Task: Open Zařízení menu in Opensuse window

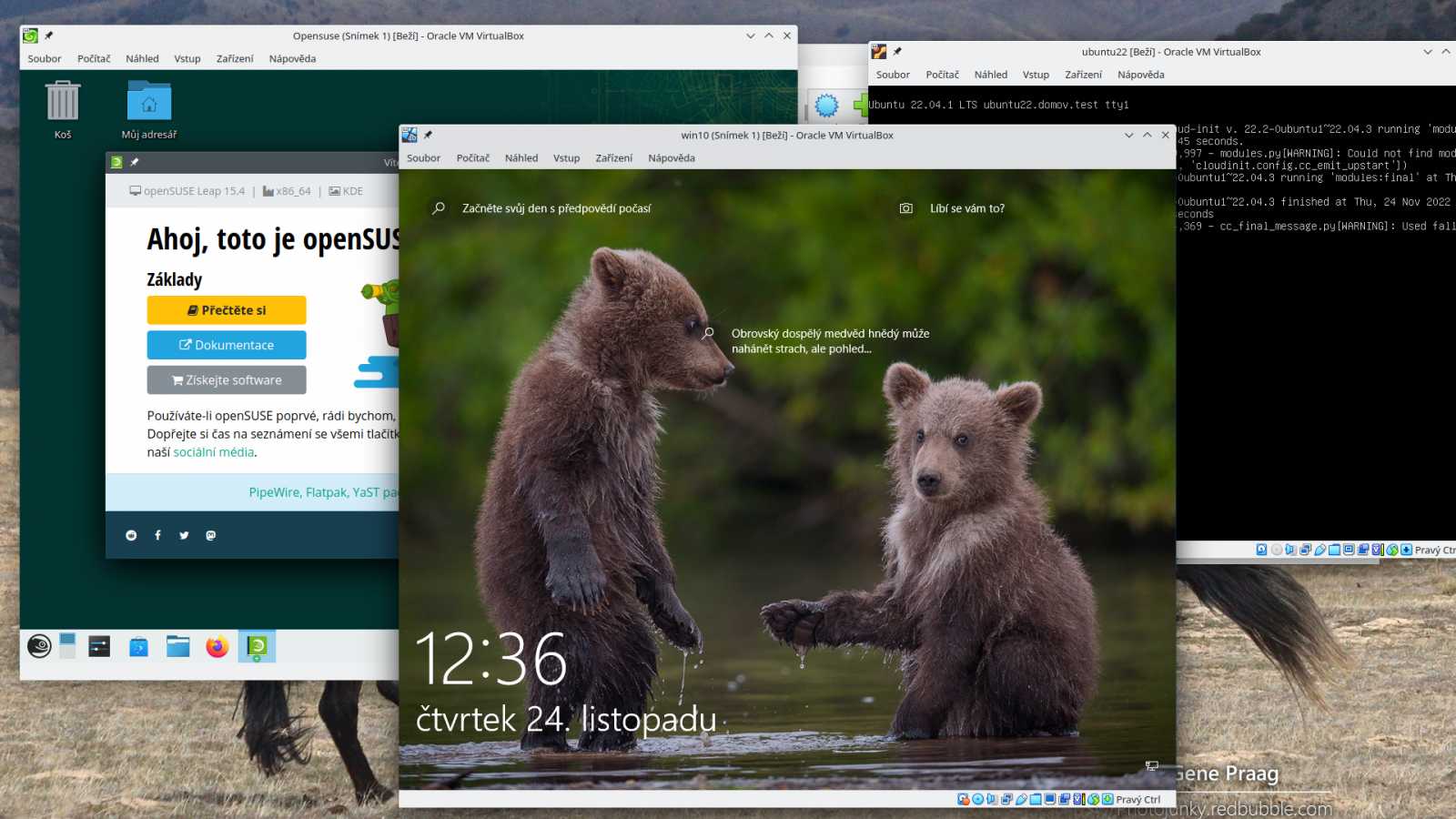Action: tap(235, 59)
